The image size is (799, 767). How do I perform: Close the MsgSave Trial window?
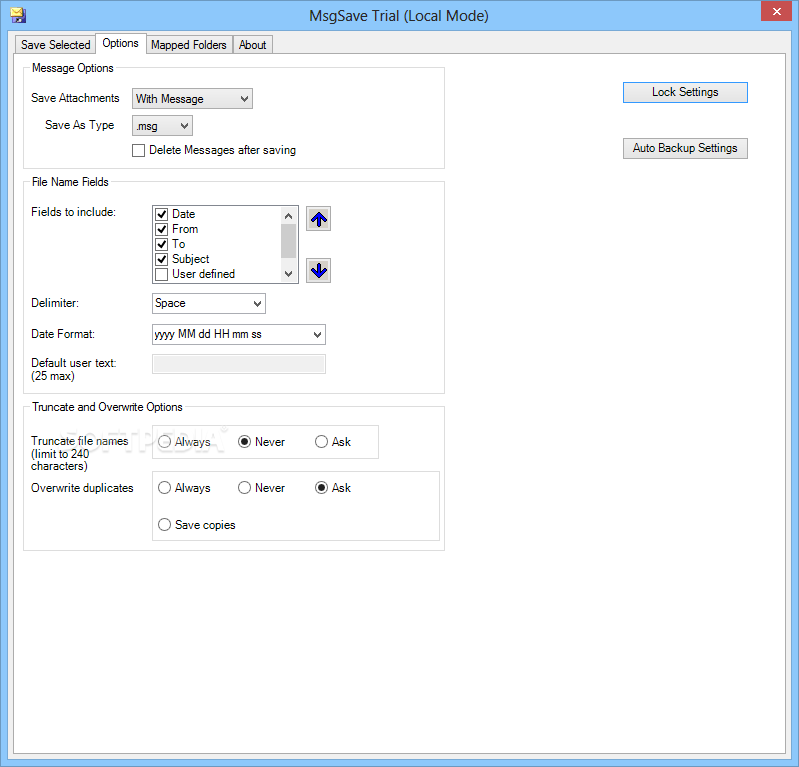coord(776,11)
